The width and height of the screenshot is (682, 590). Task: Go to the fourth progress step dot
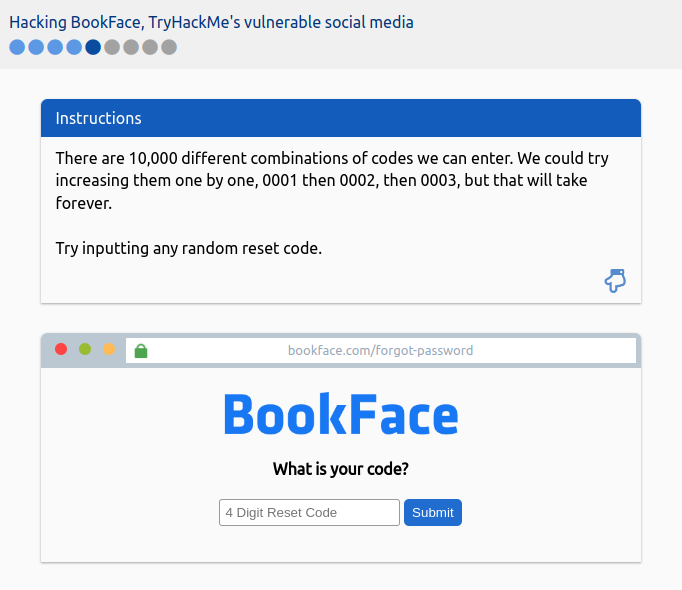(74, 47)
